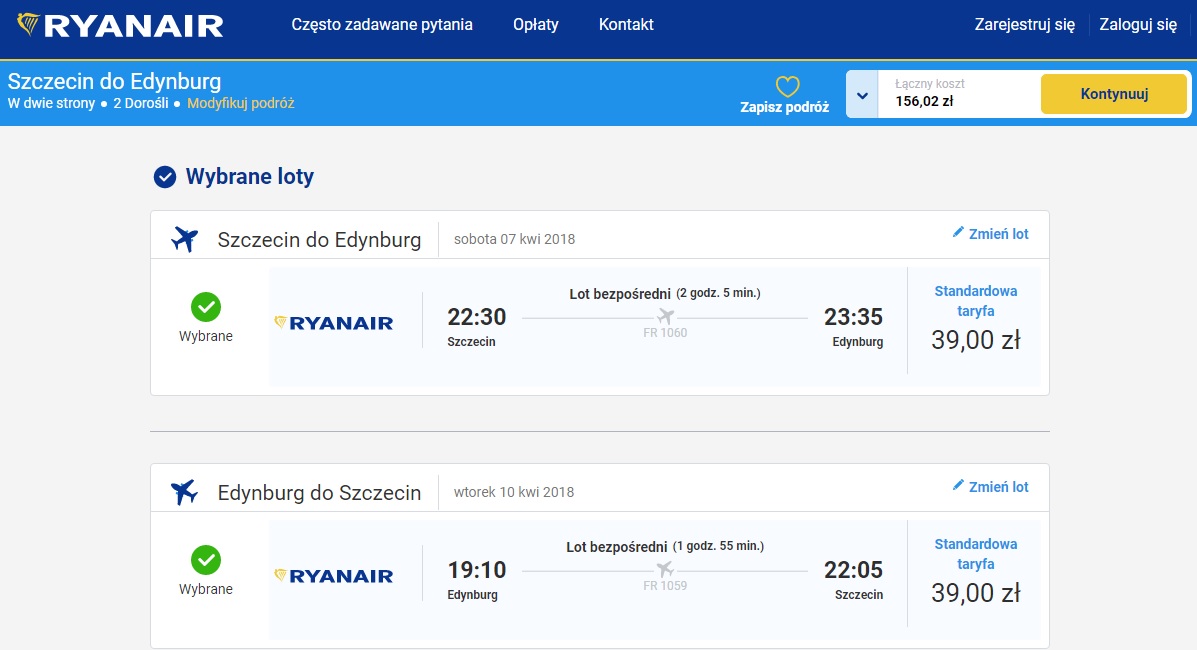Expand the Łączny koszt dropdown chevron
Screen dimensions: 1197x650
coord(863,95)
